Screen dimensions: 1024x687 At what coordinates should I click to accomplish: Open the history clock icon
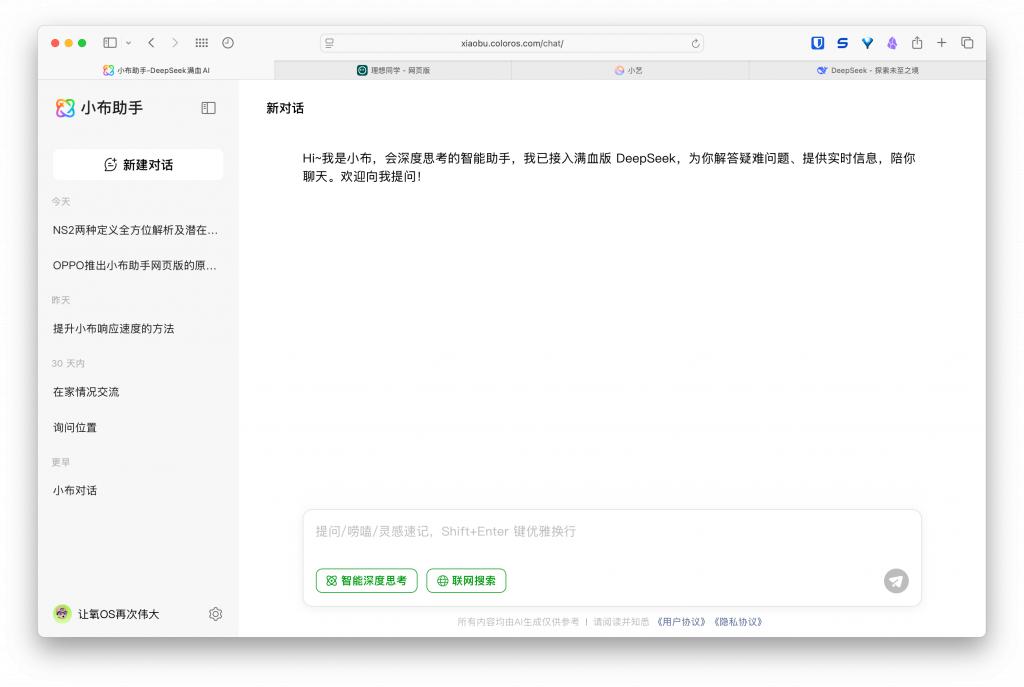point(227,42)
